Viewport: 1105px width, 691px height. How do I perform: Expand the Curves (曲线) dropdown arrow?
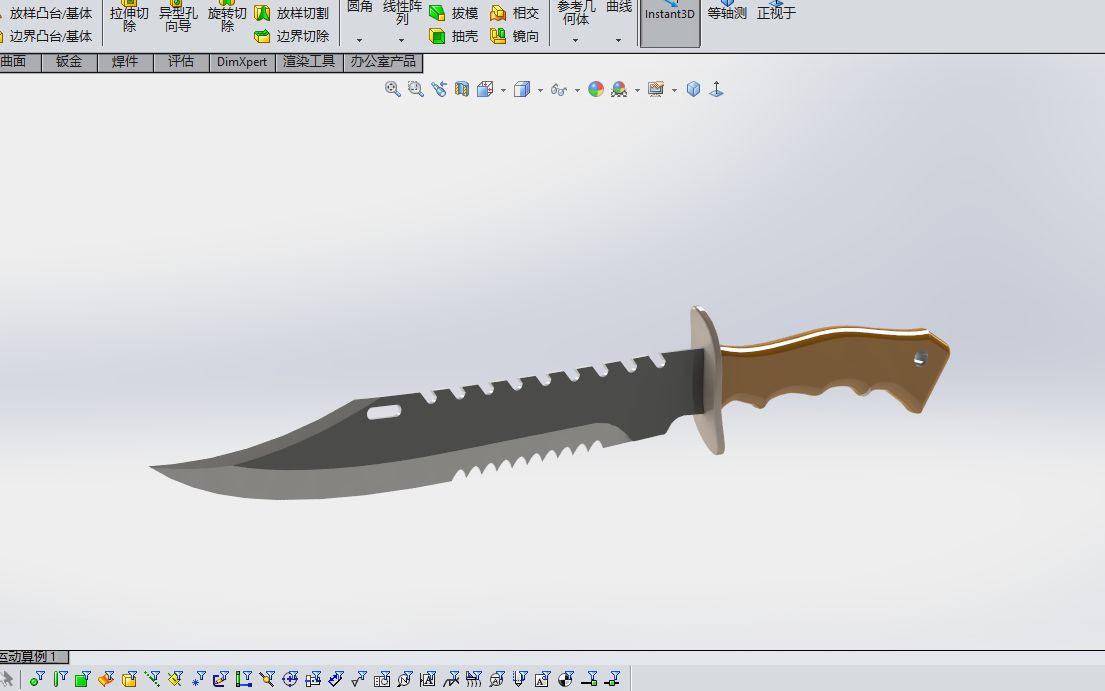coord(619,40)
